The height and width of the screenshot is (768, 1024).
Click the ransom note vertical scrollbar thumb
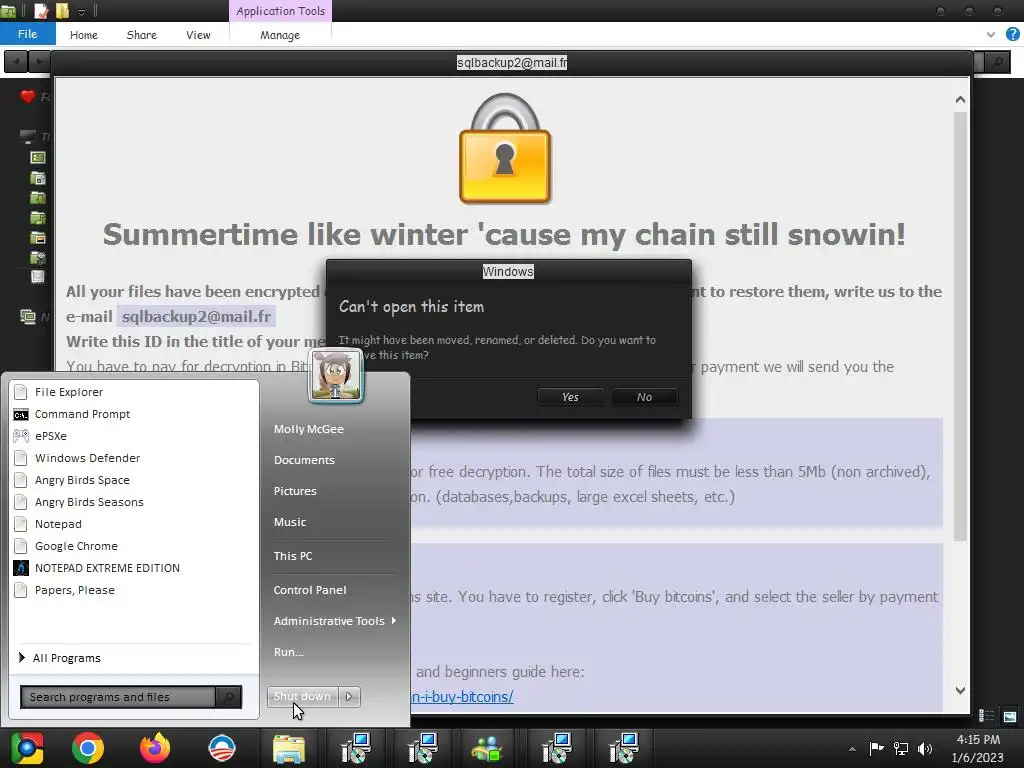click(x=960, y=327)
